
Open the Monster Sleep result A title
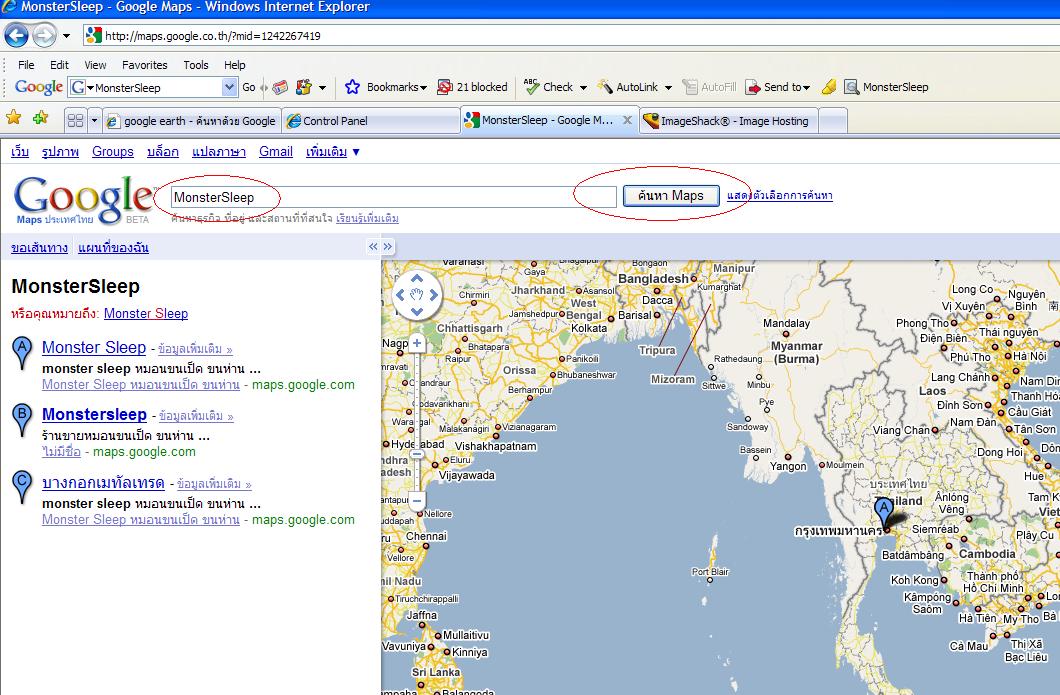tap(94, 348)
